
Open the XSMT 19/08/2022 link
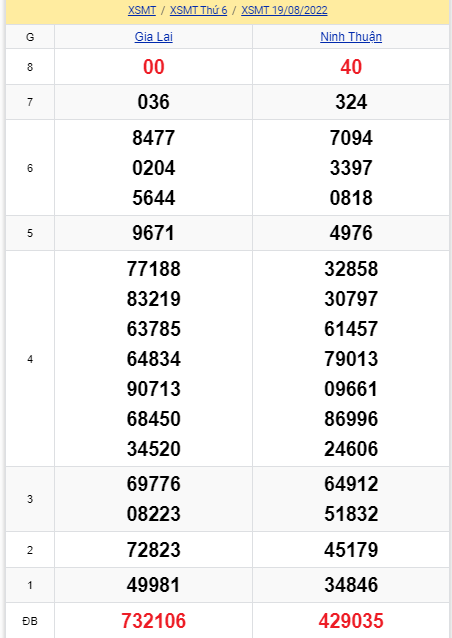284,10
